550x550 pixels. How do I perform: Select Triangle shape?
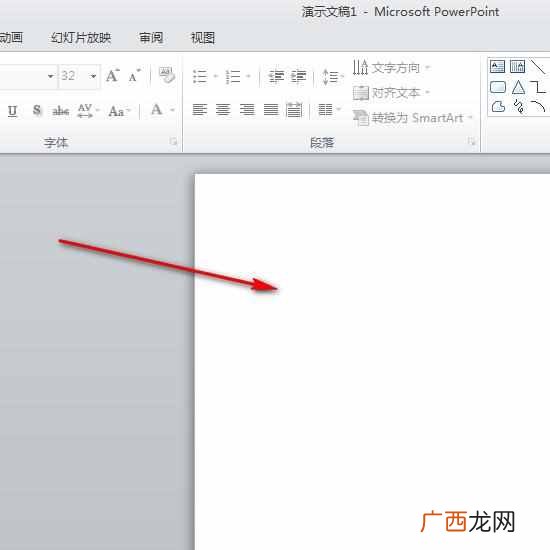[x=518, y=87]
